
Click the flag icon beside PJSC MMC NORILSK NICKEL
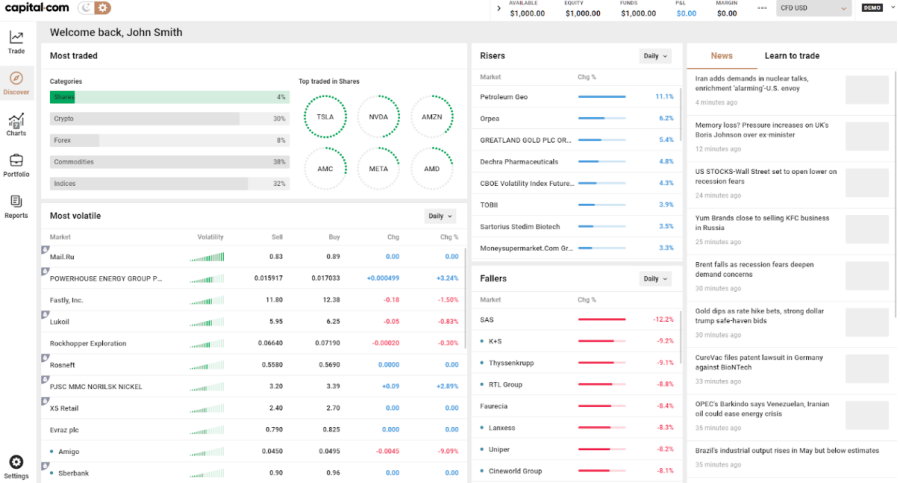[45, 380]
